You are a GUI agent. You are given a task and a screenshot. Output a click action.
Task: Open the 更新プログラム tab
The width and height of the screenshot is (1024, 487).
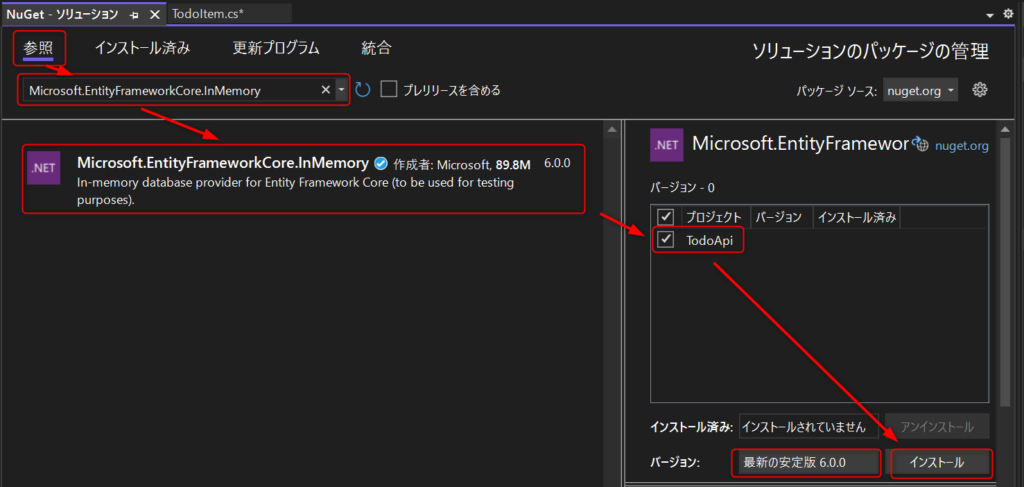[x=276, y=48]
